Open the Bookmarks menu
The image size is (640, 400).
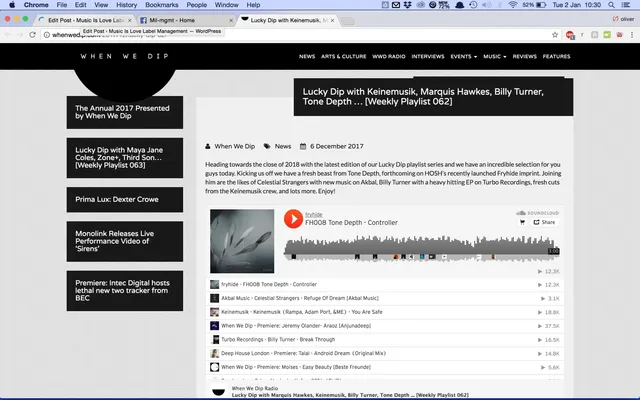pyautogui.click(x=162, y=5)
